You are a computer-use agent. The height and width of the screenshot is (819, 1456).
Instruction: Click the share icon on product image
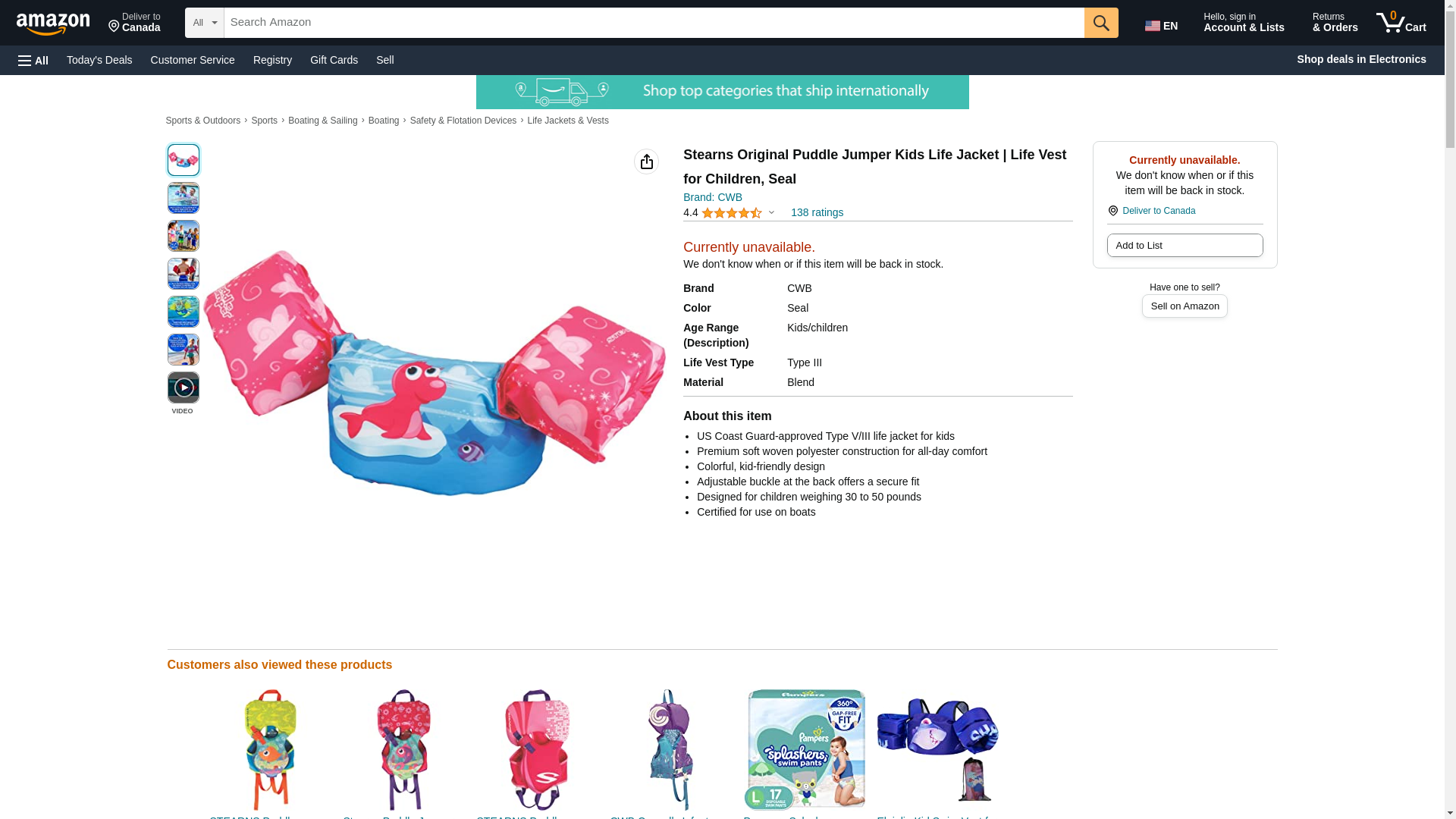tap(646, 162)
